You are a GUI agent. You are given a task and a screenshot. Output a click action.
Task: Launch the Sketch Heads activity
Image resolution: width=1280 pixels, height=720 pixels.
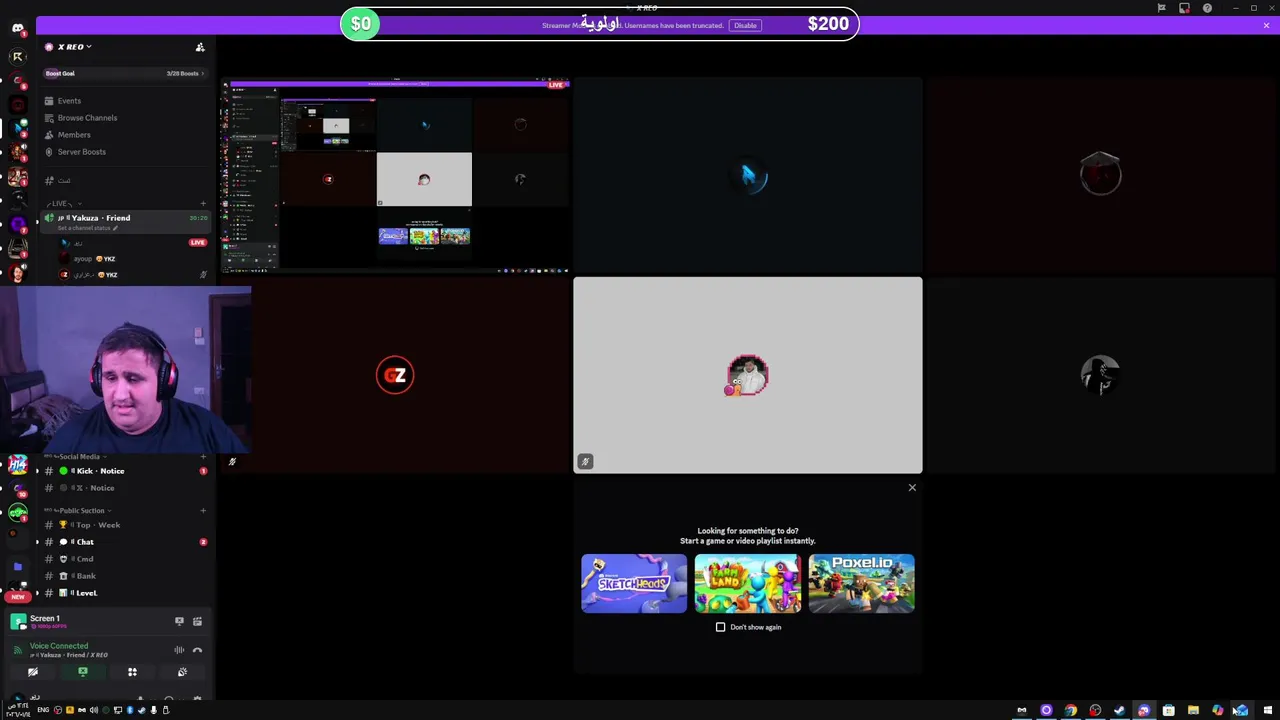point(634,583)
